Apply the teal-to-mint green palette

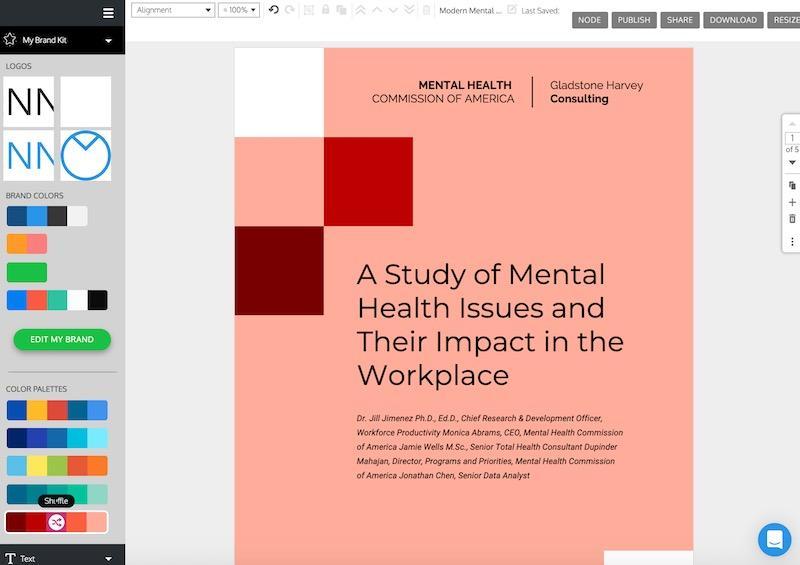click(57, 494)
